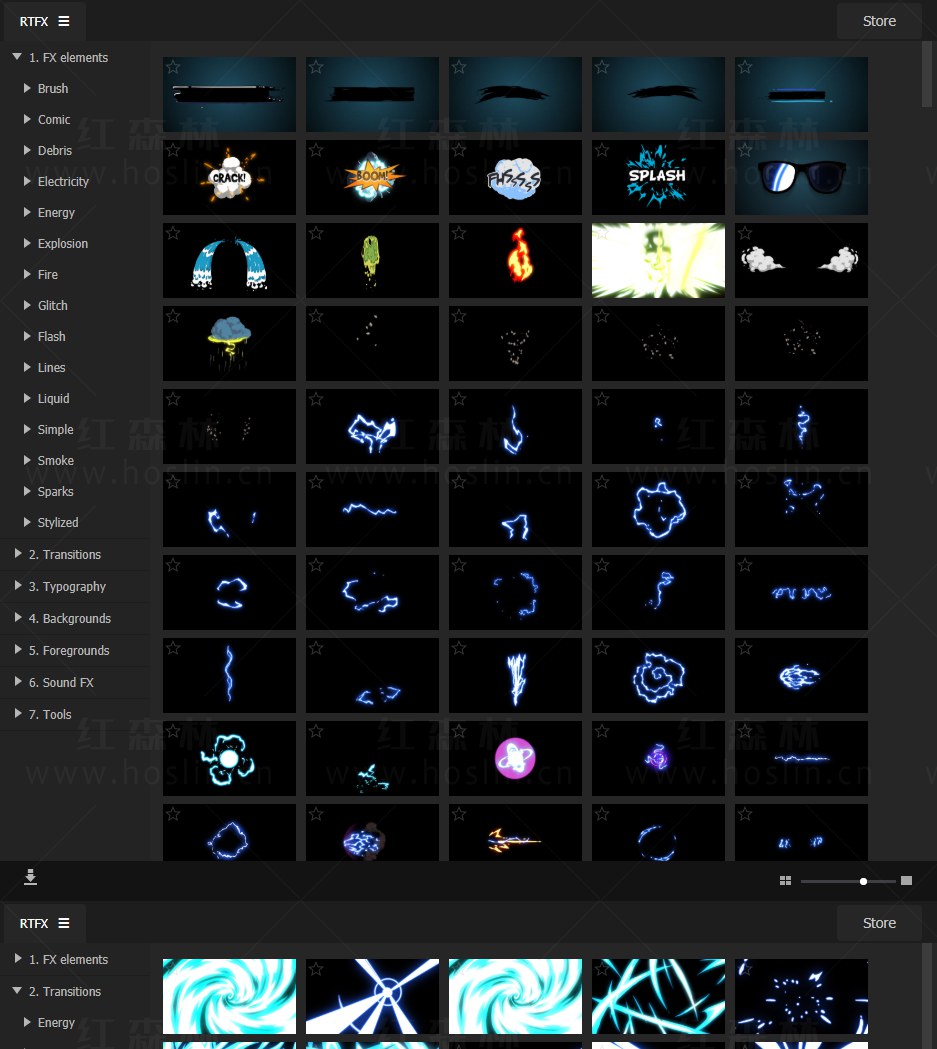The image size is (937, 1049).
Task: Open the RTFX hamburger menu in the bottom panel
Action: pos(64,923)
